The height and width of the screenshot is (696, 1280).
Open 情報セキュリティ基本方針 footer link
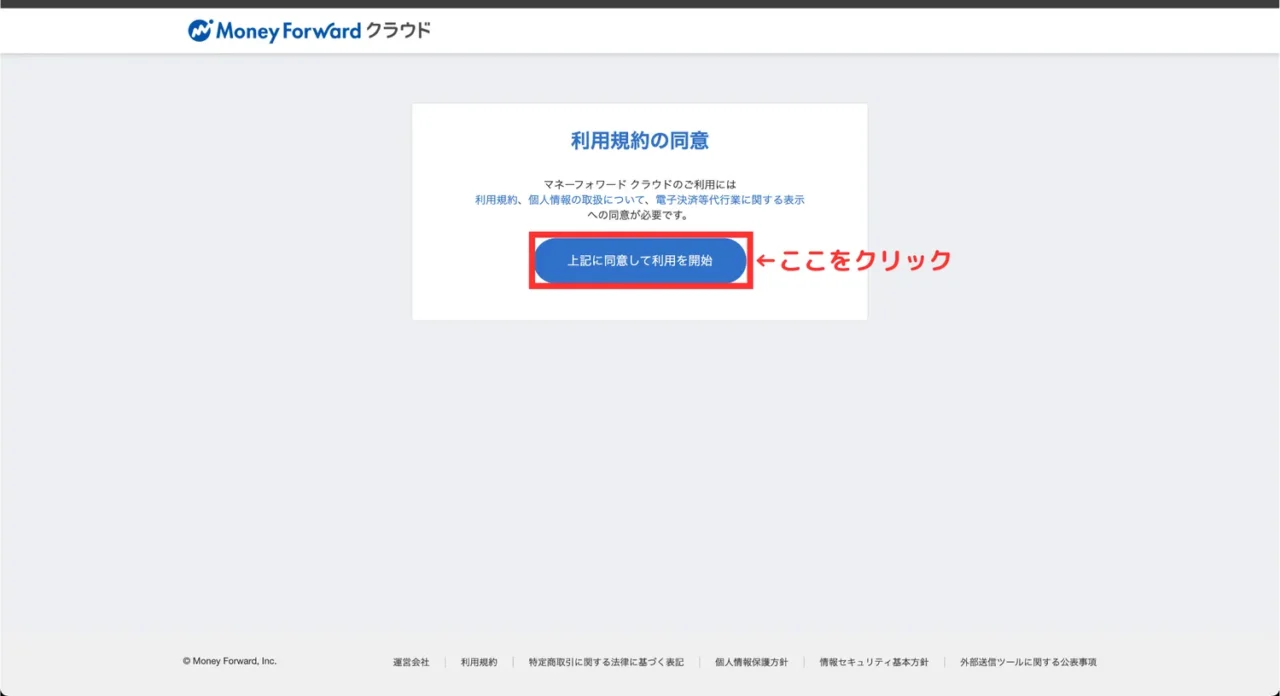pyautogui.click(x=874, y=662)
